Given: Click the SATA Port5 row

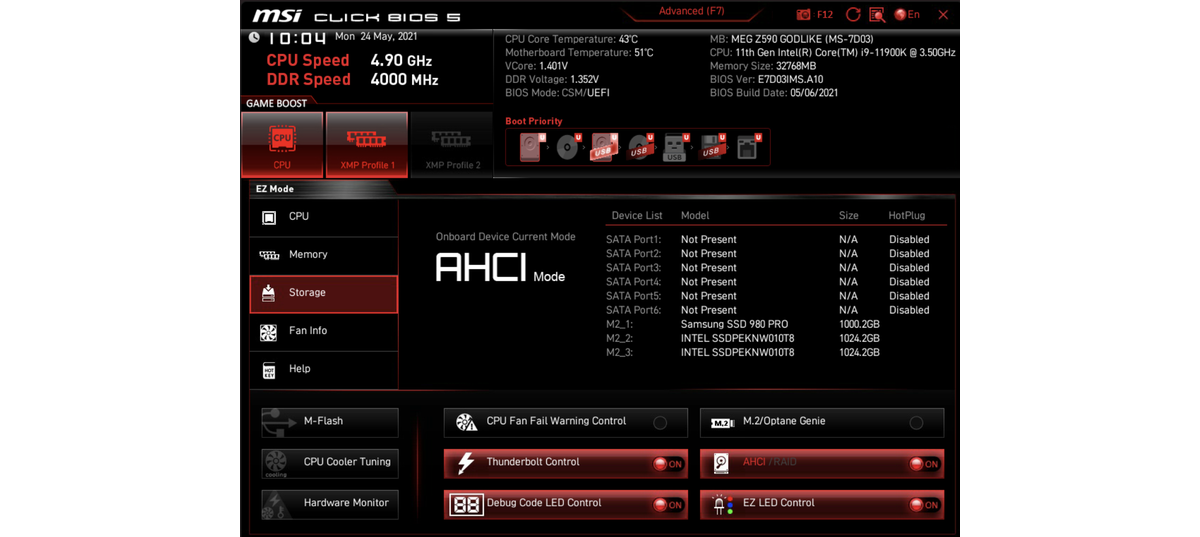Looking at the screenshot, I should click(768, 296).
